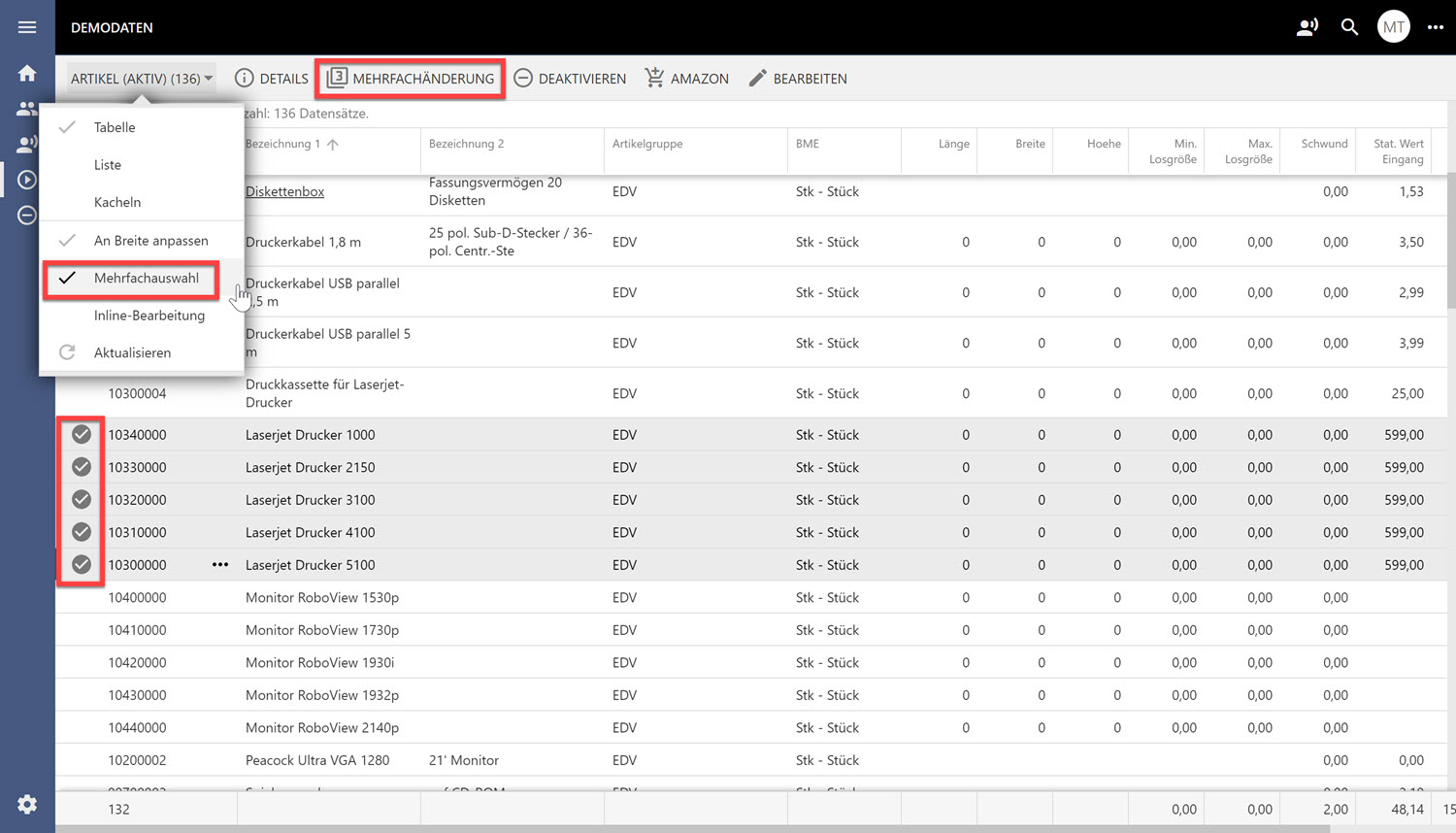1456x833 pixels.
Task: Click the Bearbeiten pencil icon
Action: click(x=758, y=78)
